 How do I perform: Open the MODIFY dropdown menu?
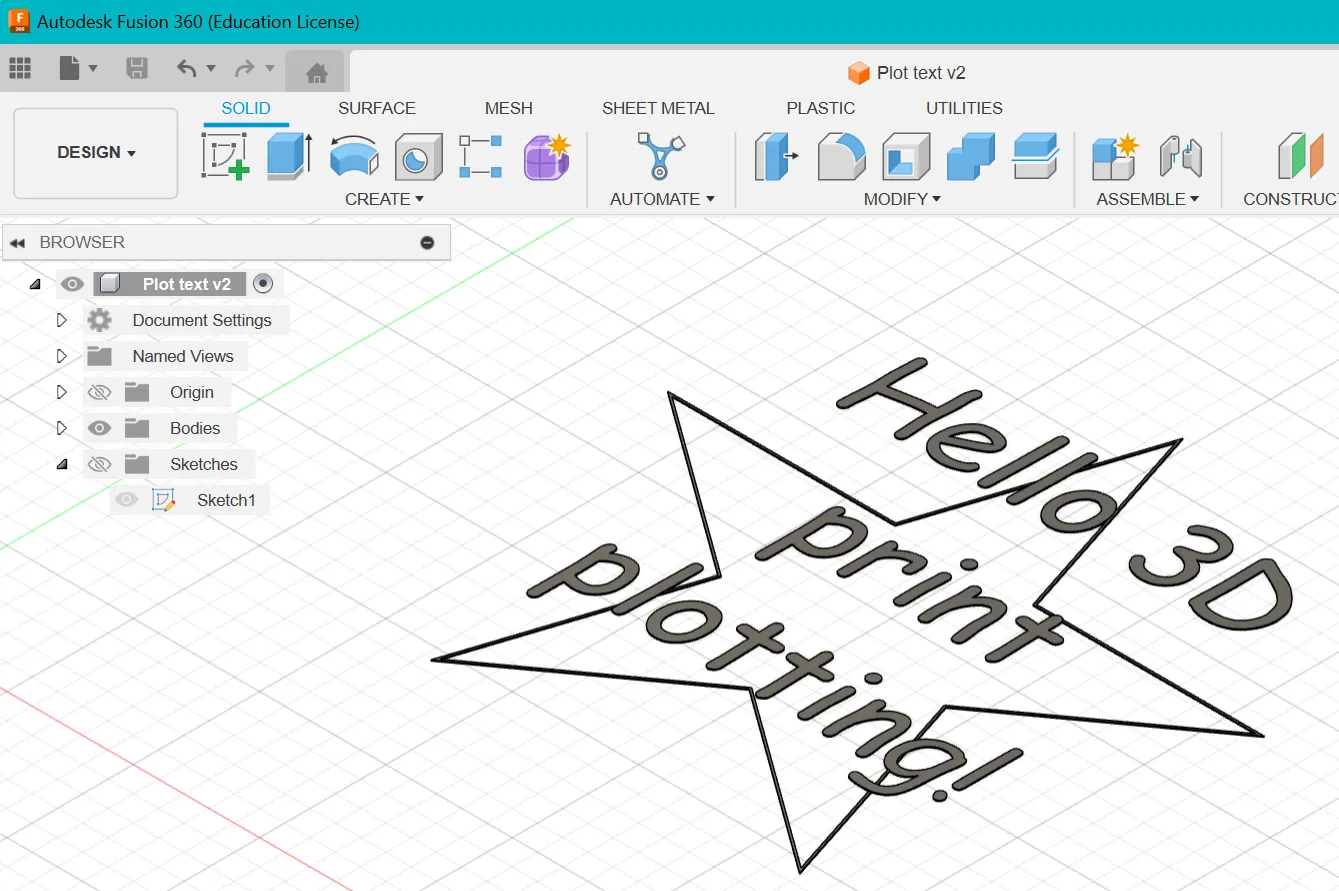(903, 199)
